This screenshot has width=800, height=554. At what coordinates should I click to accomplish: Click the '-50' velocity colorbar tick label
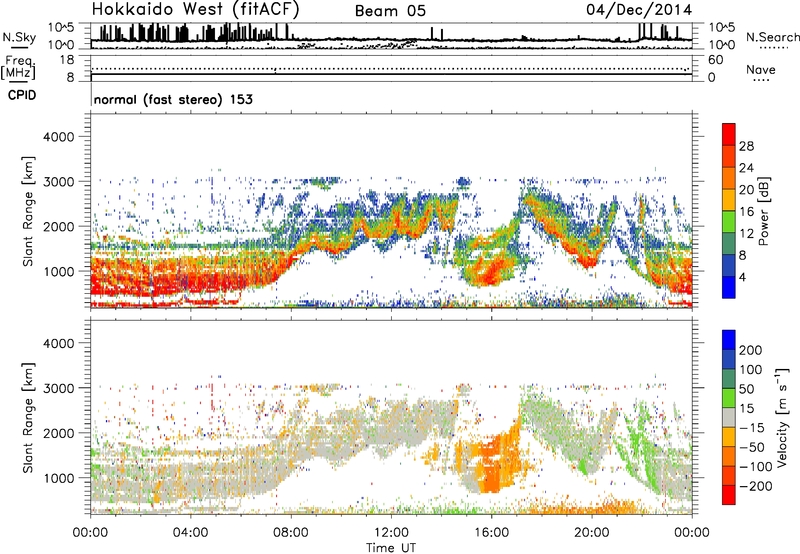752,447
